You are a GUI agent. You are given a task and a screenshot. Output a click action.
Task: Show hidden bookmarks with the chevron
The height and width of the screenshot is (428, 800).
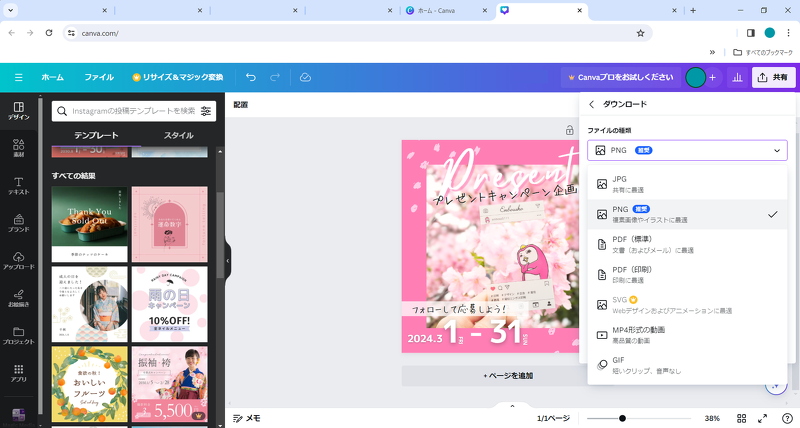point(712,52)
